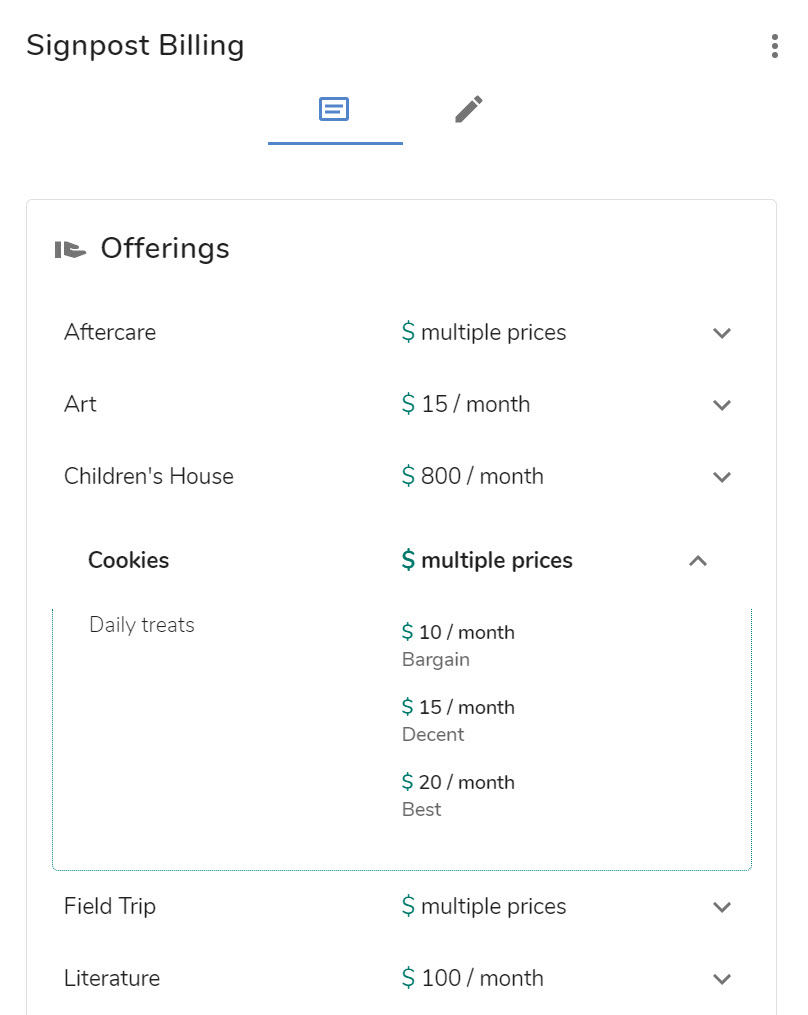
Task: Click the Cookies offering header
Action: pos(129,561)
